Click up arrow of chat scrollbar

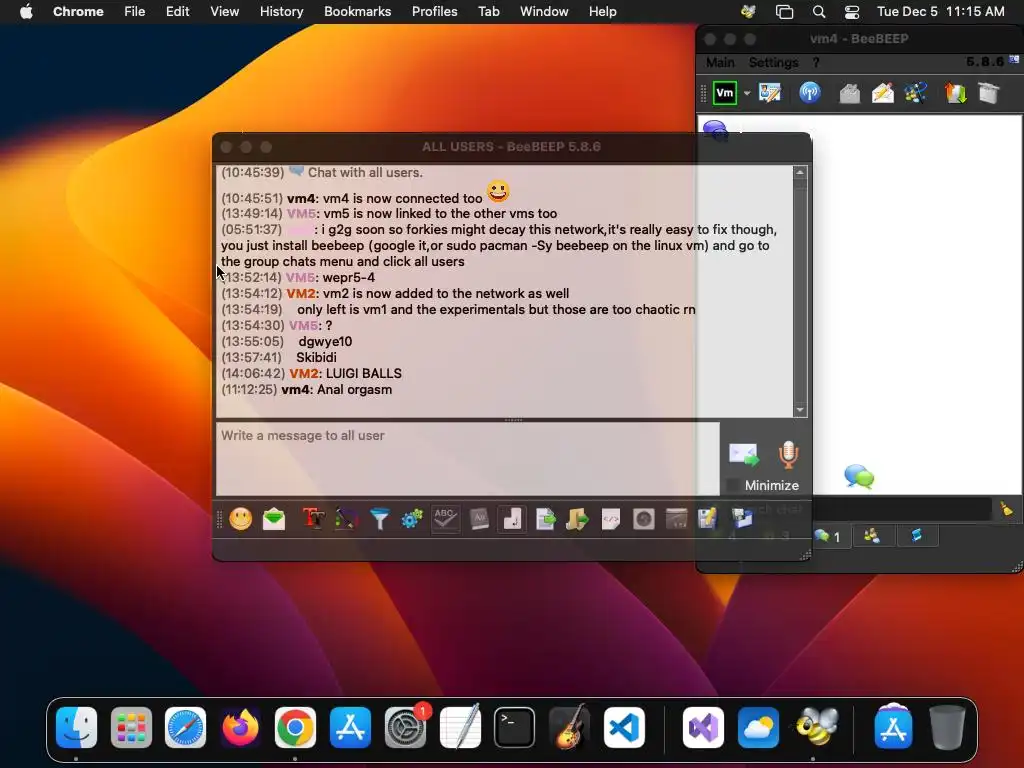(800, 172)
